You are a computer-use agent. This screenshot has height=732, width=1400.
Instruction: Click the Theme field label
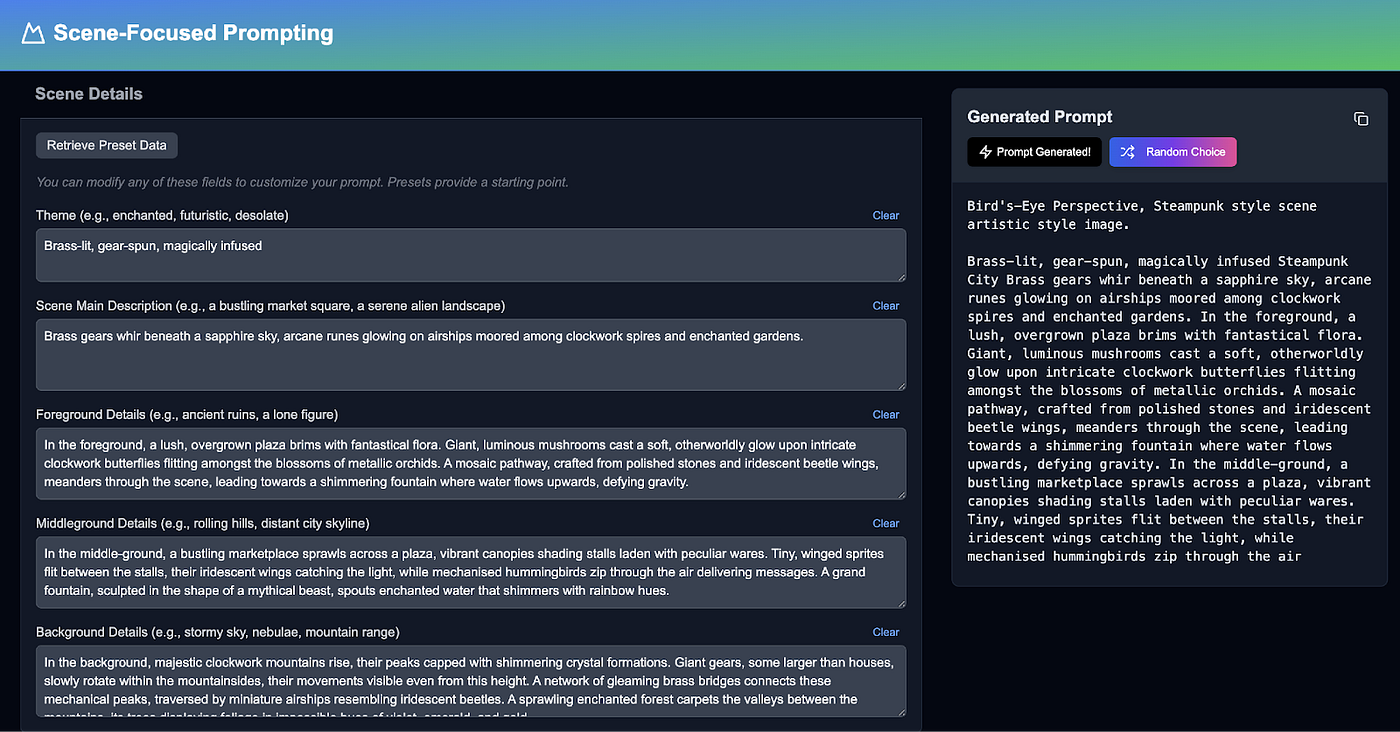(162, 215)
